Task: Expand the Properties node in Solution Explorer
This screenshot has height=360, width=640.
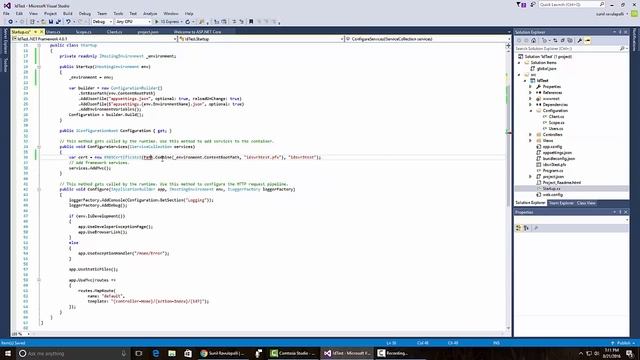Action: pyautogui.click(x=531, y=87)
